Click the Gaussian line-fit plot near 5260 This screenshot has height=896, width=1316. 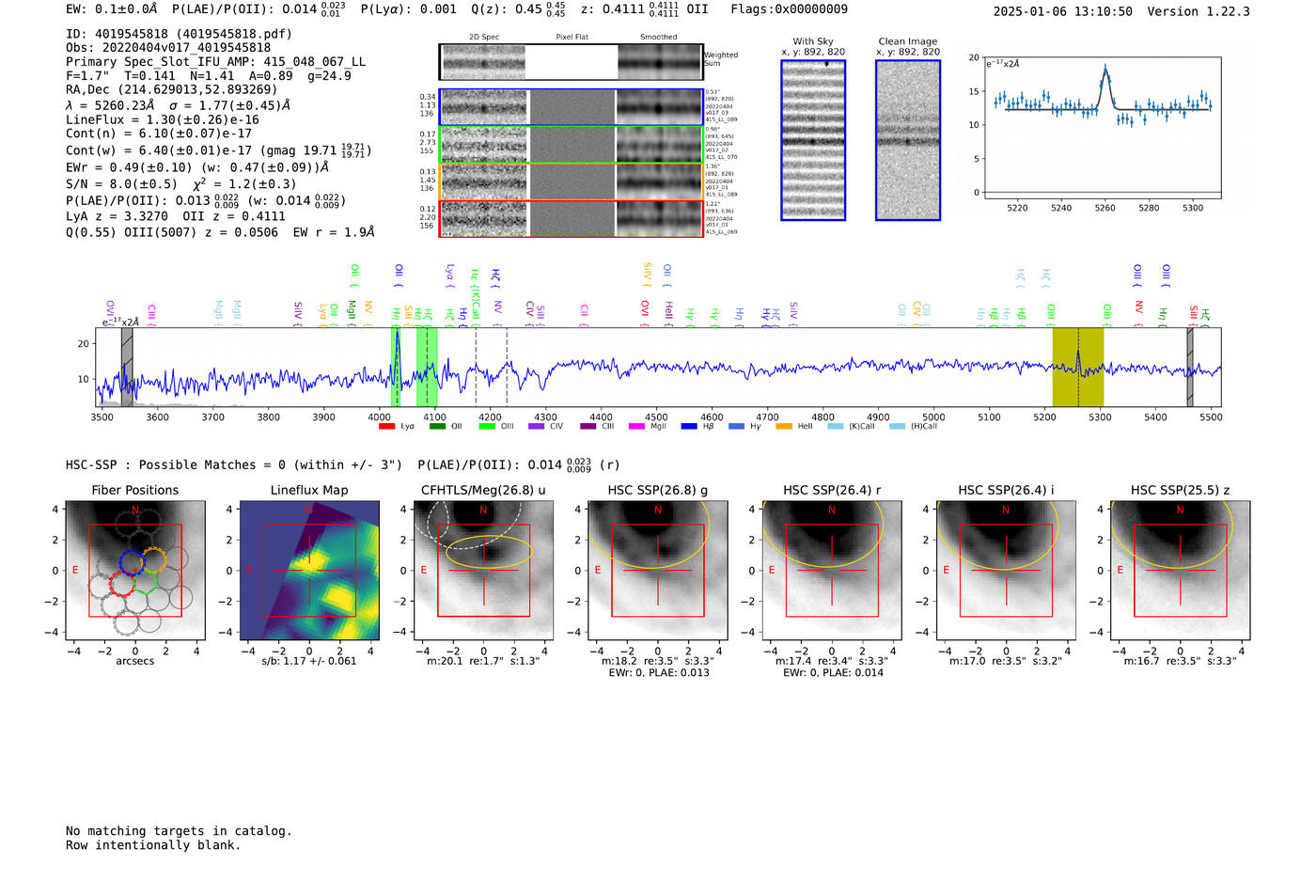click(x=1103, y=128)
